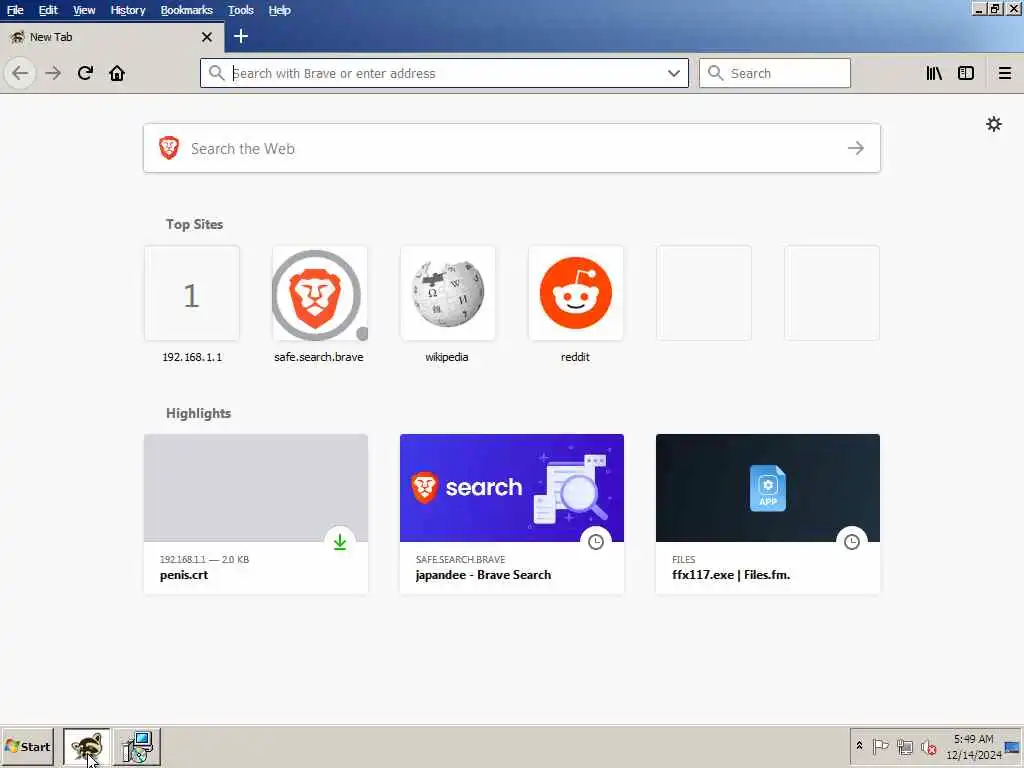Click the Search the Web field
The height and width of the screenshot is (768, 1024).
pyautogui.click(x=512, y=148)
